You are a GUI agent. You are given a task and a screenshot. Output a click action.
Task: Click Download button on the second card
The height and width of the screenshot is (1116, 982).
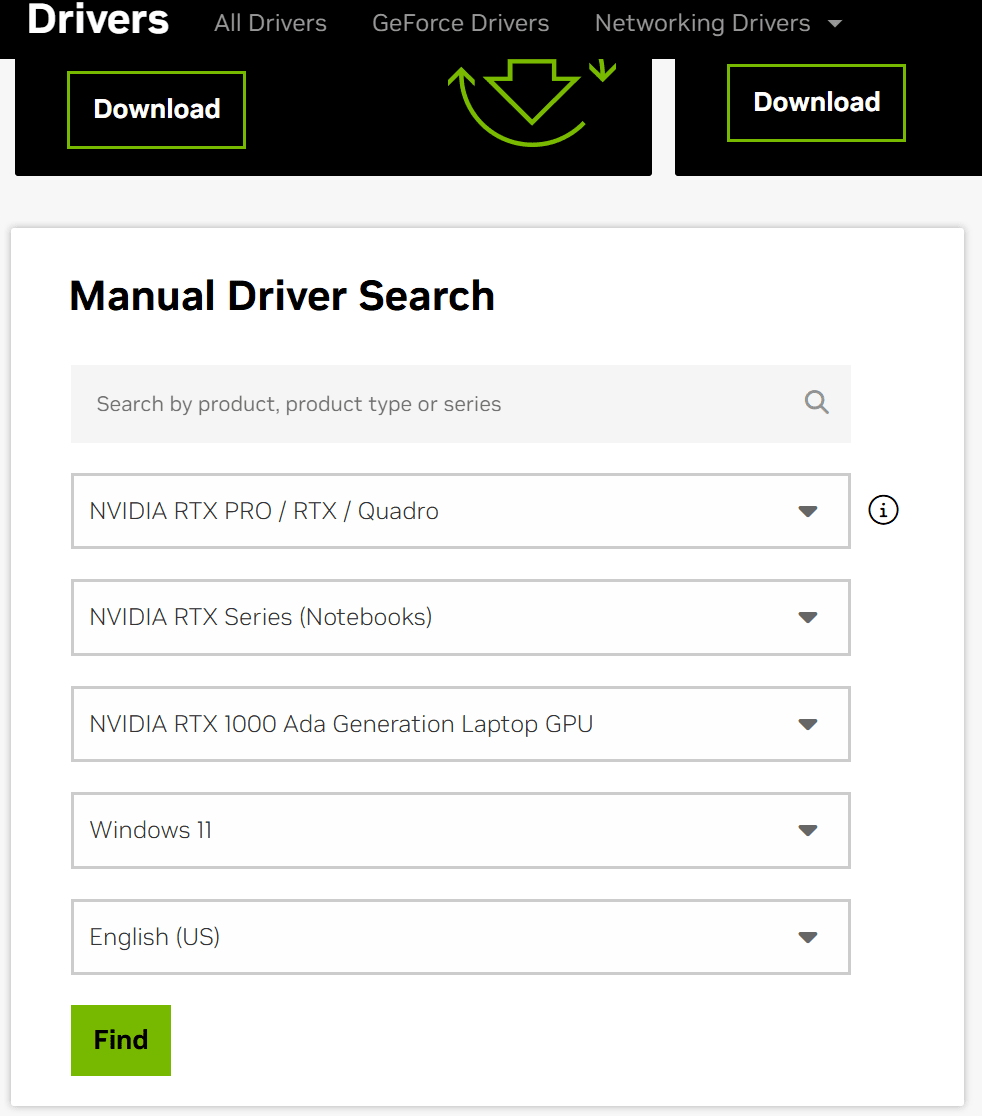(x=816, y=102)
